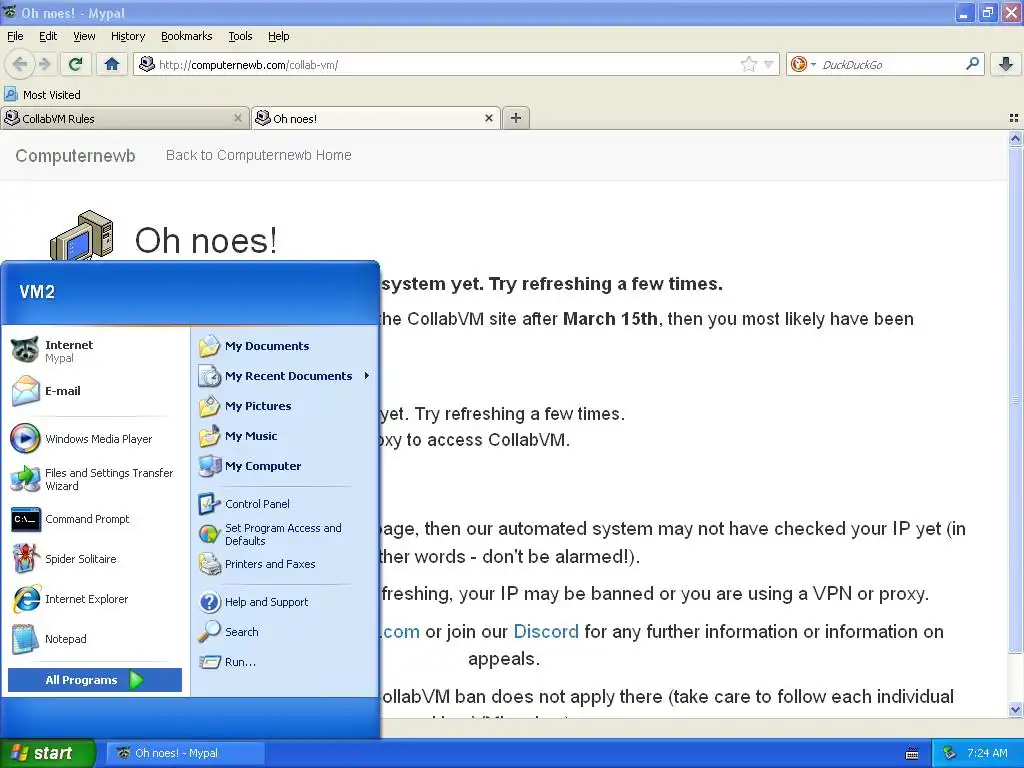Open the search engine selector dropdown
This screenshot has width=1024, height=768.
(803, 64)
